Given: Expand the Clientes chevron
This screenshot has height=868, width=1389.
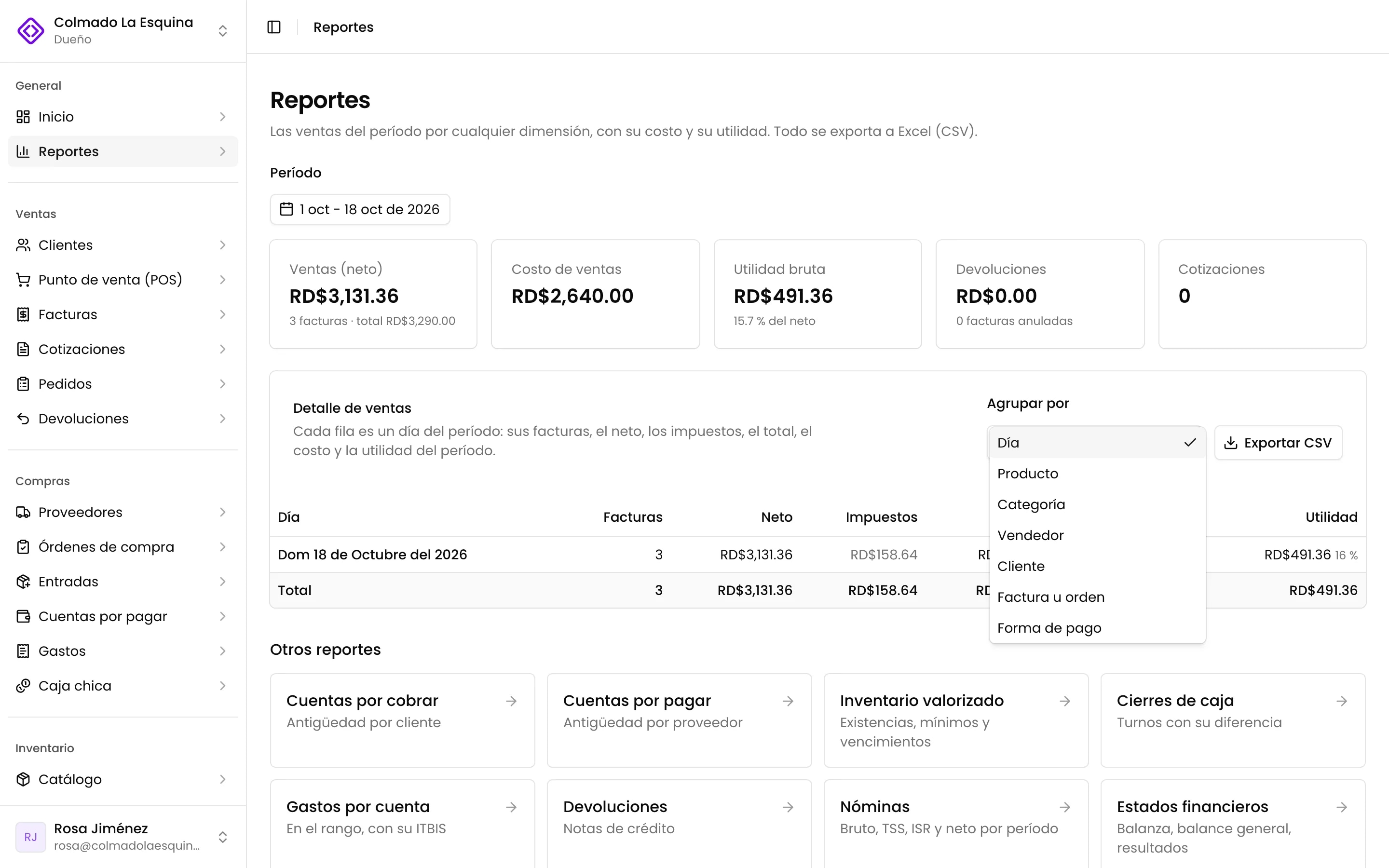Looking at the screenshot, I should pos(223,245).
